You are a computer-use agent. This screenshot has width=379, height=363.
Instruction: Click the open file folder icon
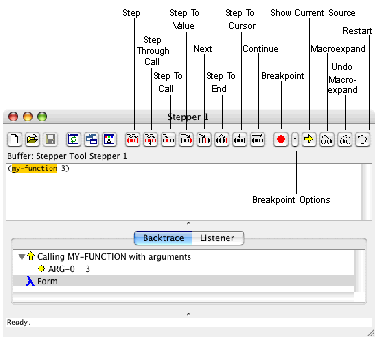point(32,139)
